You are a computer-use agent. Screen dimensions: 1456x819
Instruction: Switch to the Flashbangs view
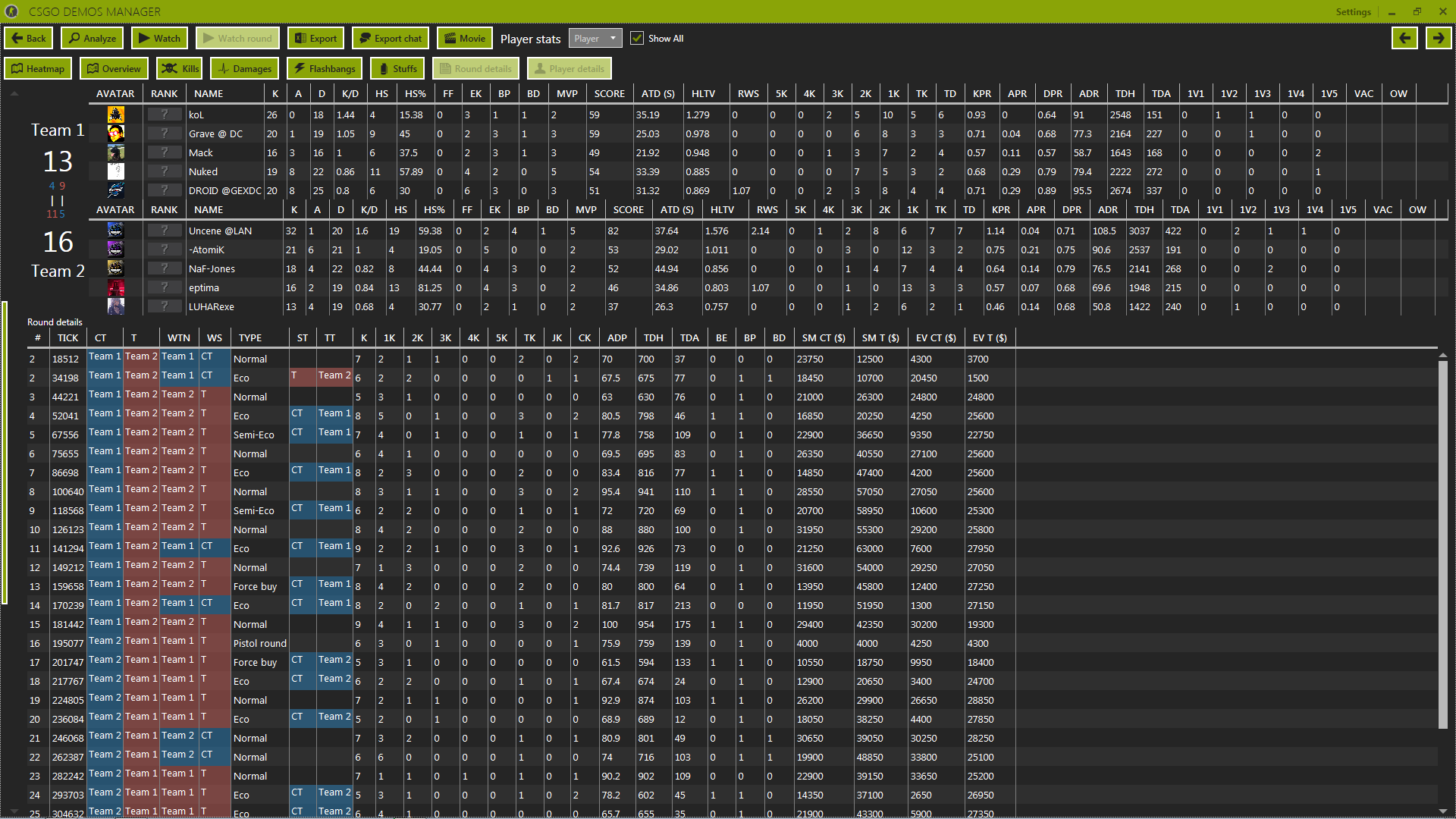click(x=325, y=69)
